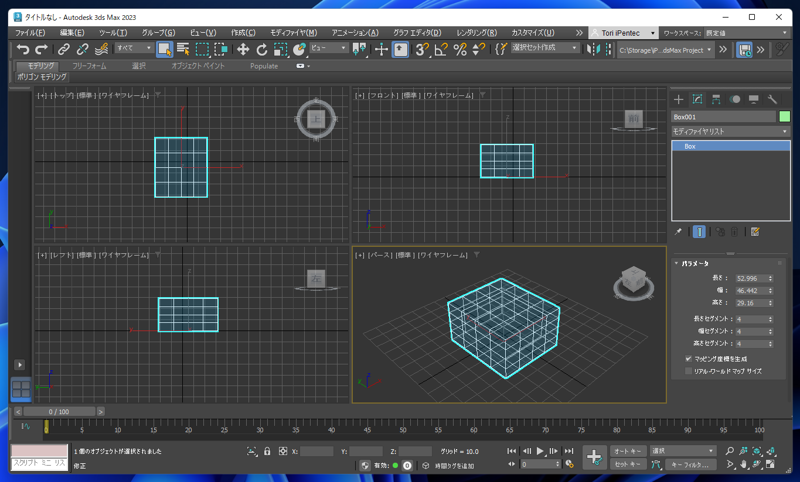Click the Configure Modifier Sets icon

point(755,232)
